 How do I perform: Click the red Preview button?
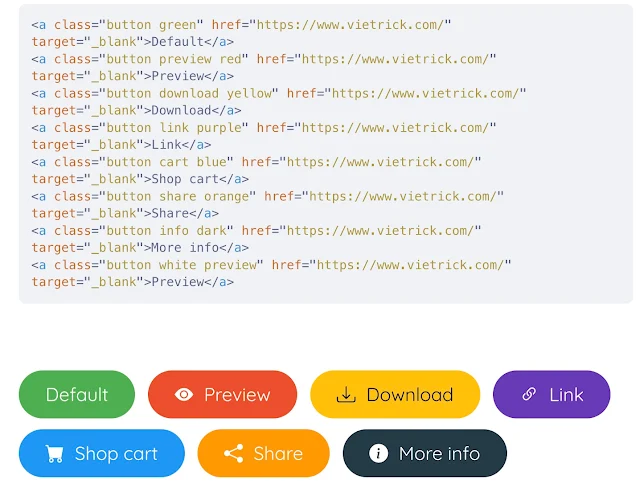coord(222,394)
